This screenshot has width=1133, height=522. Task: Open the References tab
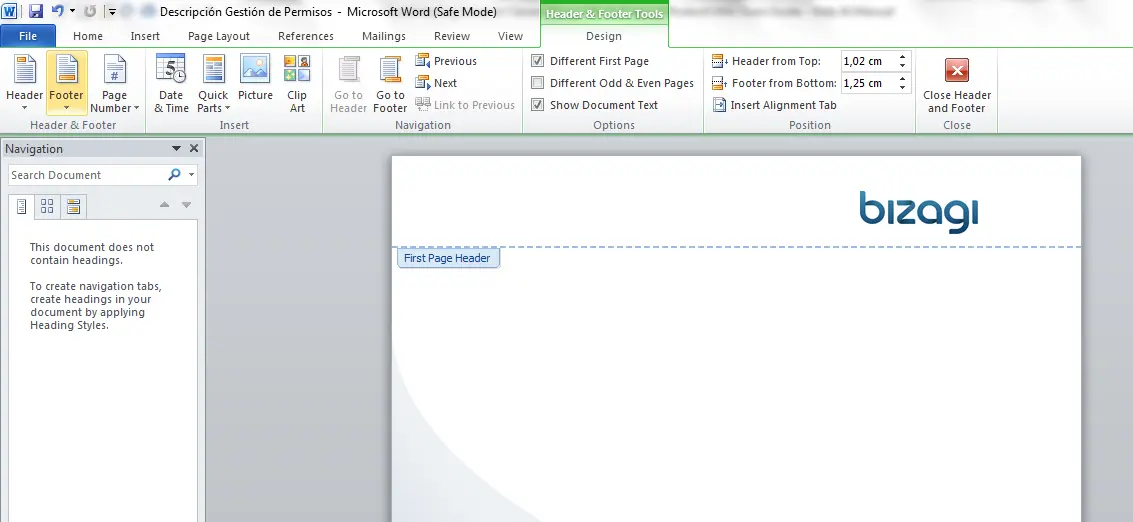tap(306, 35)
